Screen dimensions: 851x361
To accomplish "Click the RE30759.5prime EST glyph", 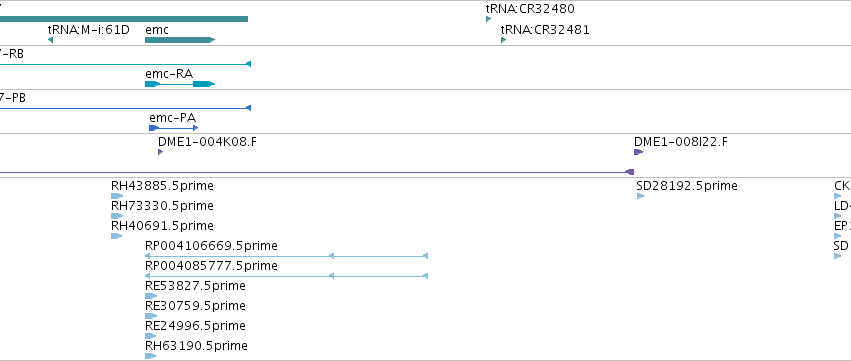I will [x=151, y=316].
